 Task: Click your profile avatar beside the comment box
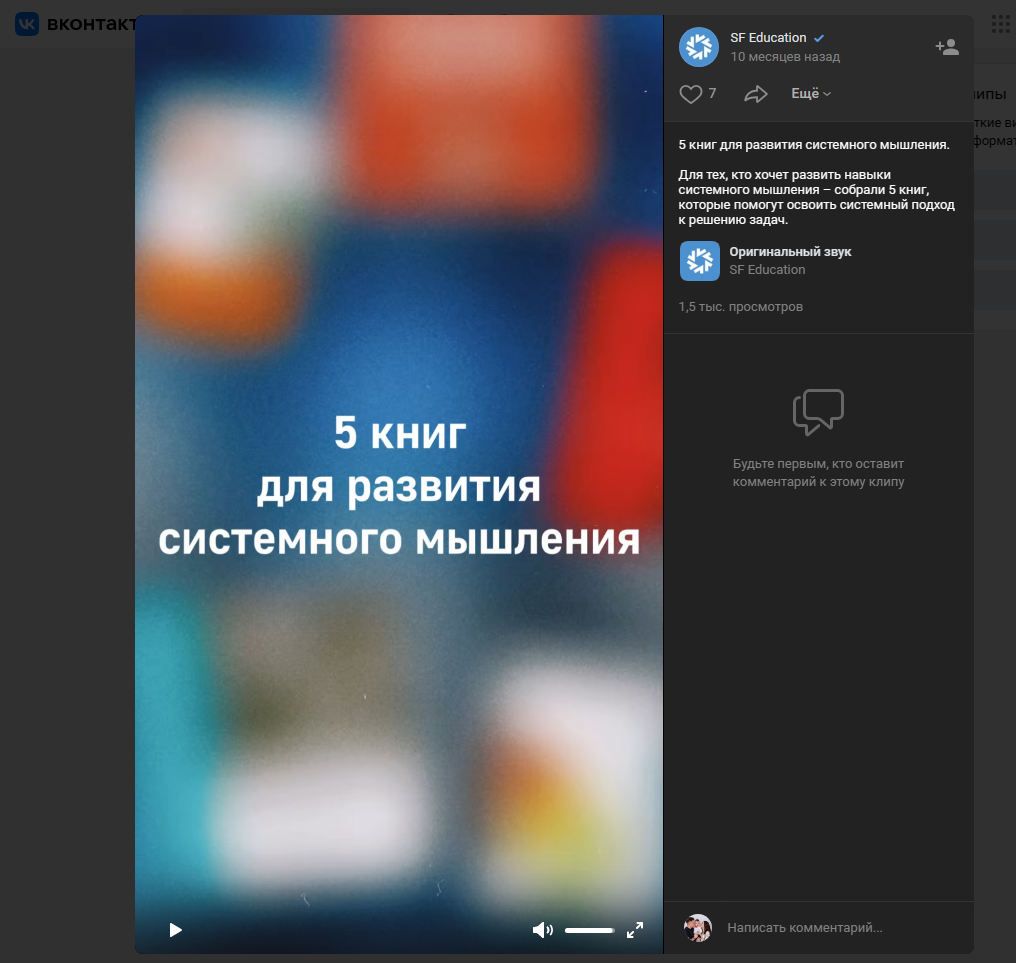click(x=698, y=928)
